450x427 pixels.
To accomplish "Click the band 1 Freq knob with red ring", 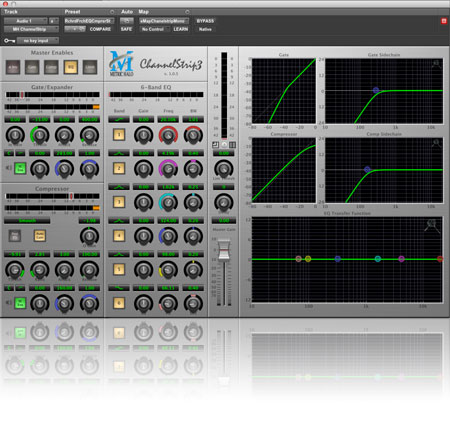I will [x=168, y=135].
